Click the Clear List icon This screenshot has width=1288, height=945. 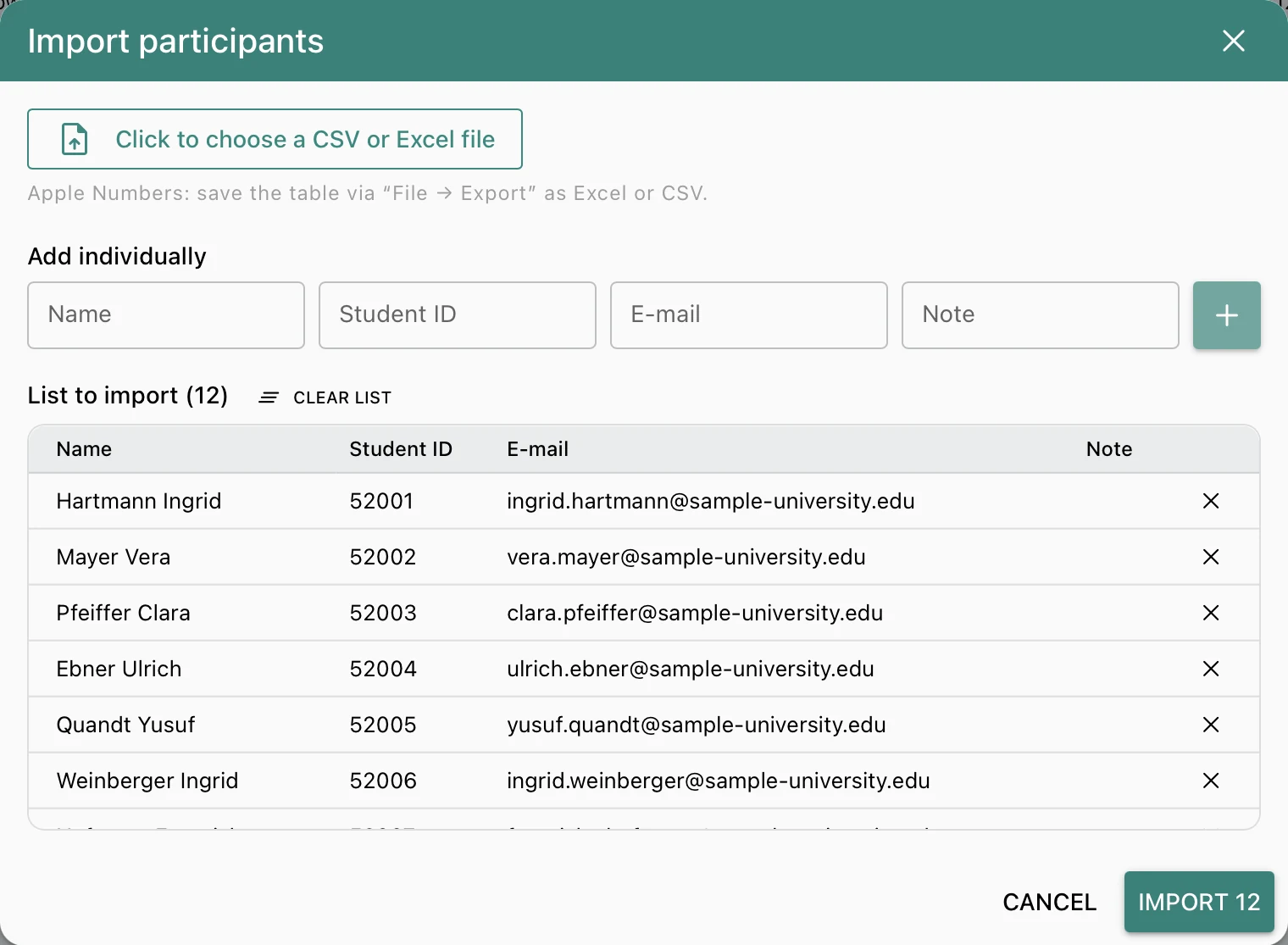pos(269,397)
